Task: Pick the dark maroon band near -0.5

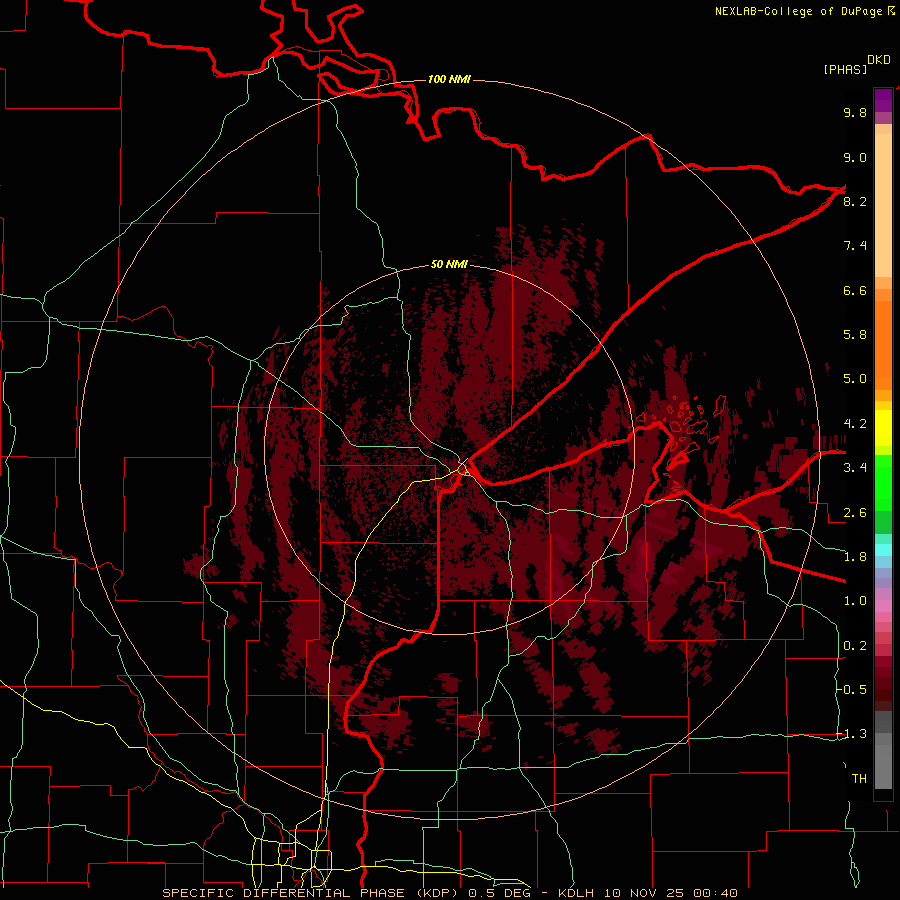Action: [883, 689]
